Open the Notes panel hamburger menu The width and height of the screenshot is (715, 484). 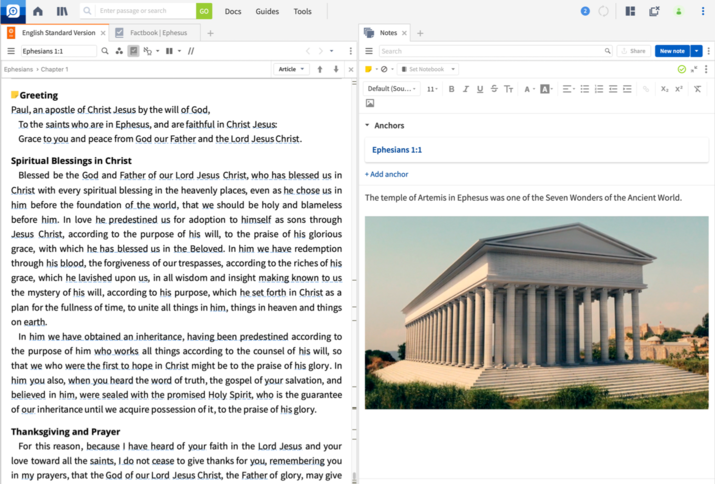point(369,51)
